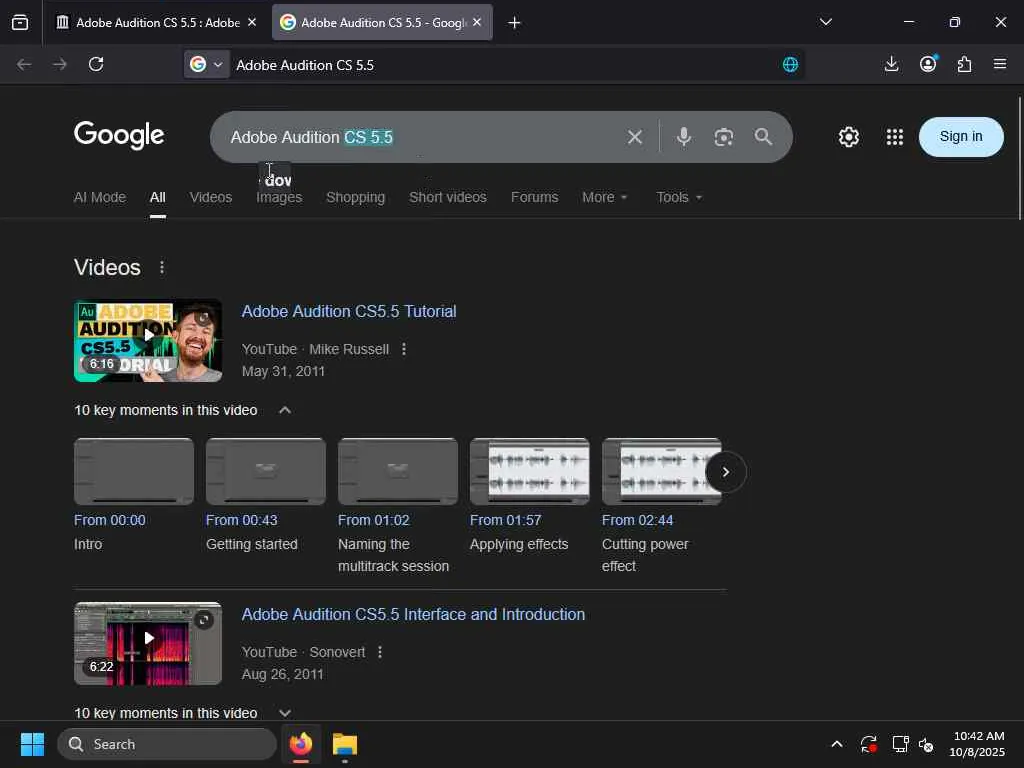Reload the current page
The image size is (1024, 768).
click(96, 65)
